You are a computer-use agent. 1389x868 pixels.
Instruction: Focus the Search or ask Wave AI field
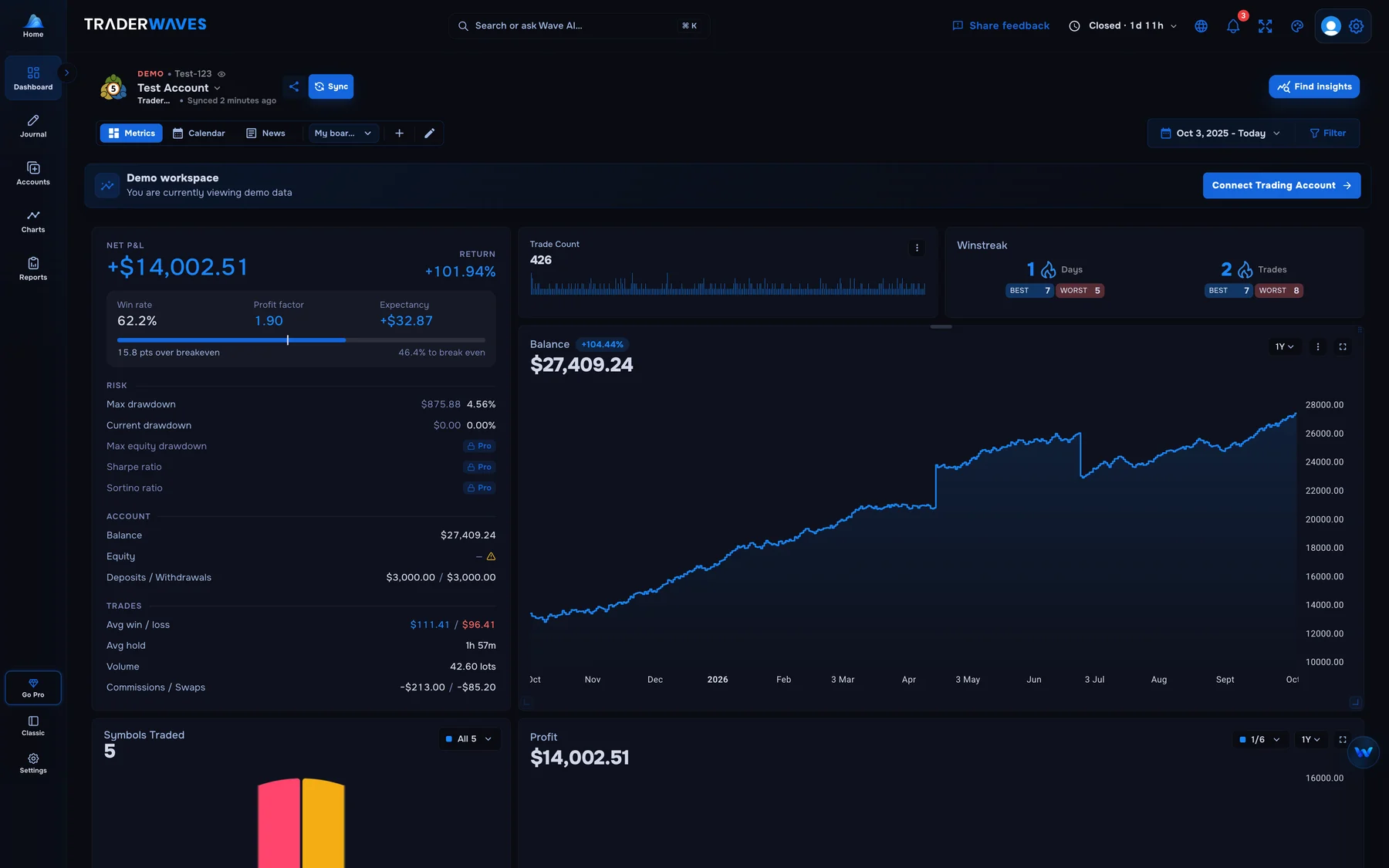(579, 26)
